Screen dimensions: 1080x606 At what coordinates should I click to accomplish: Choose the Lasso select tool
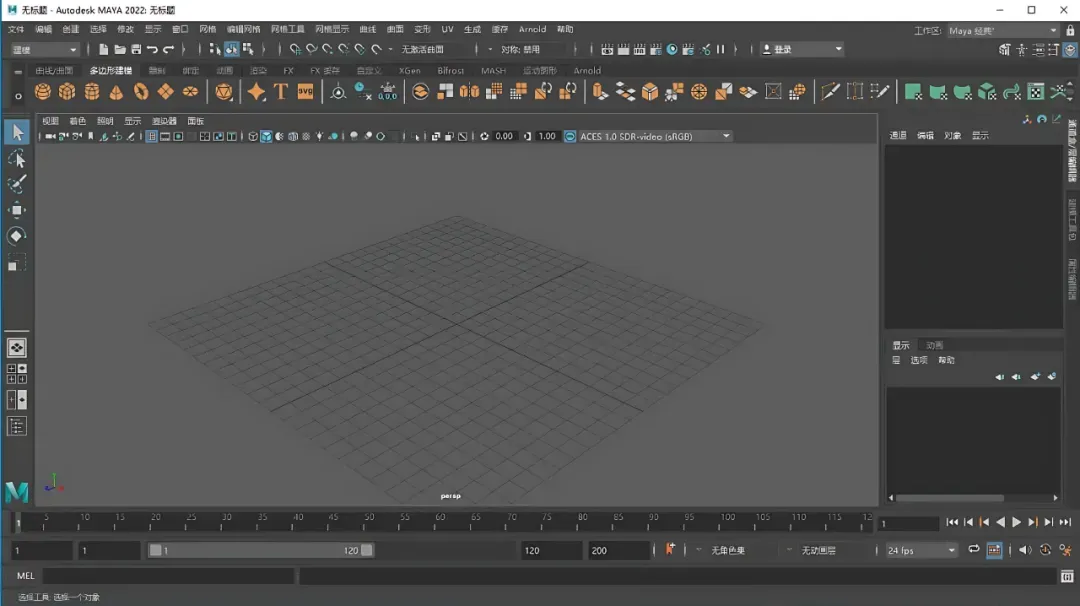[x=17, y=159]
